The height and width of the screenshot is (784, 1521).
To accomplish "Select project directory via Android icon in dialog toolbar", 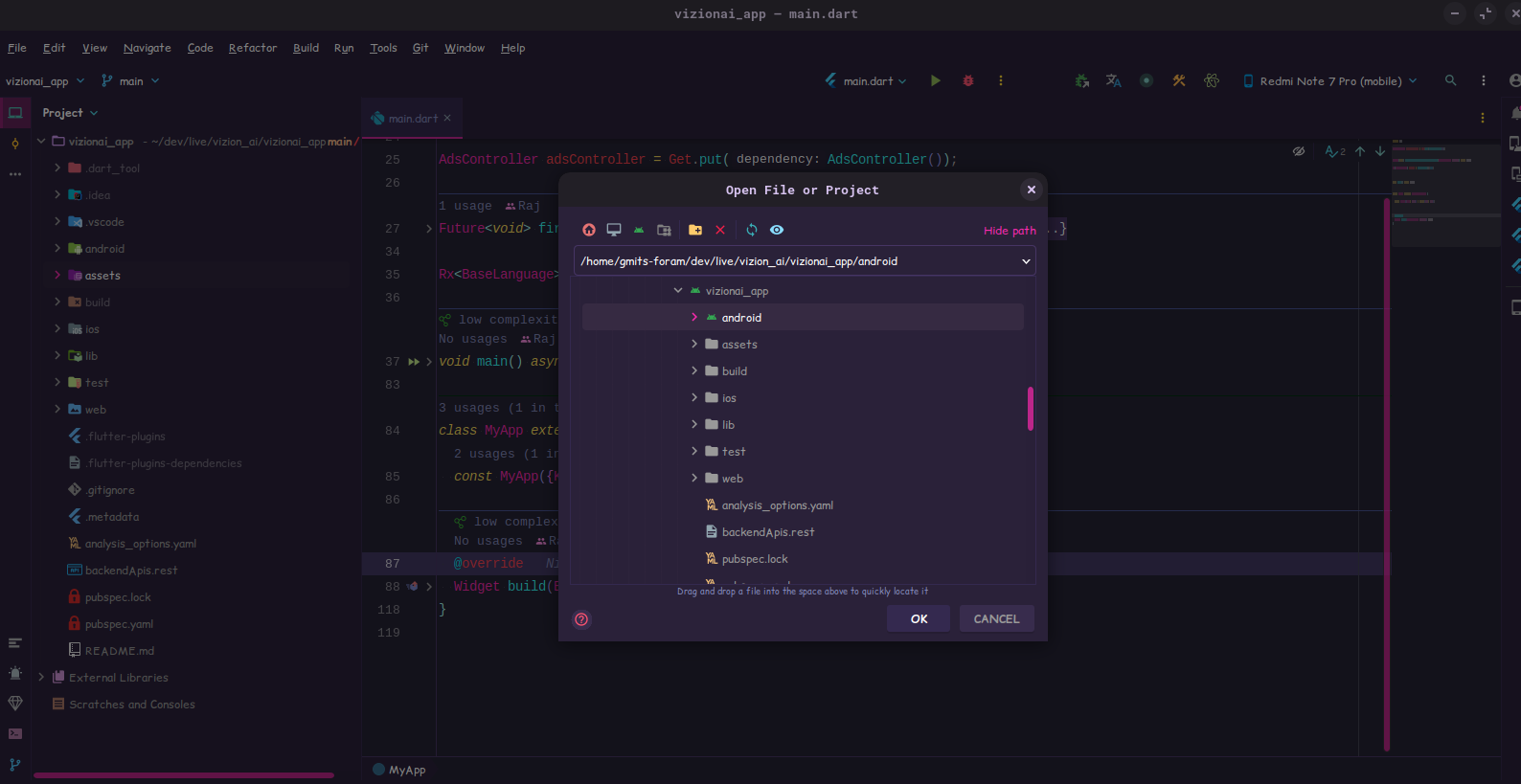I will [x=639, y=230].
